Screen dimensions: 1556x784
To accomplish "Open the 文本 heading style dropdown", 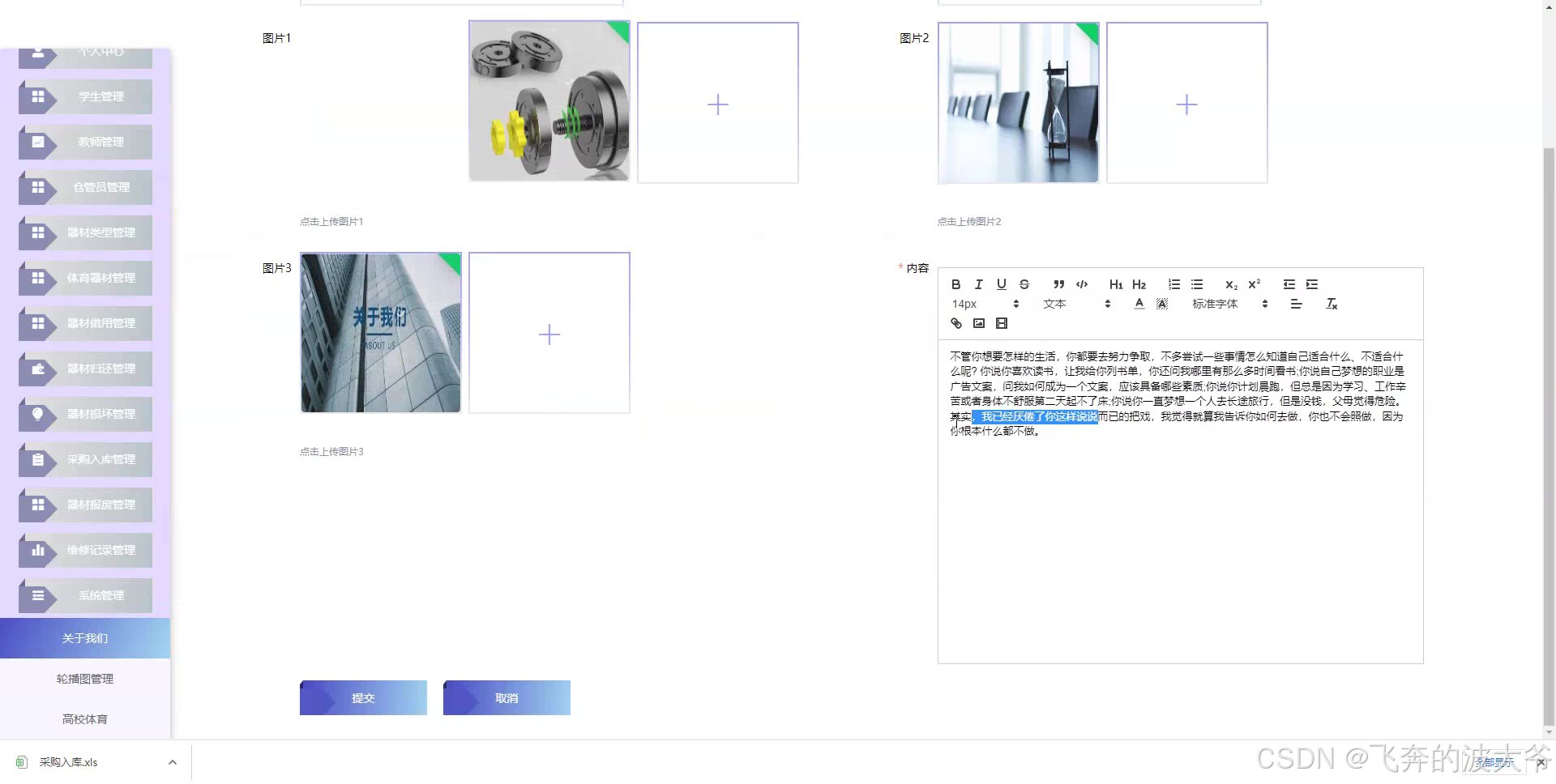I will pyautogui.click(x=1076, y=304).
